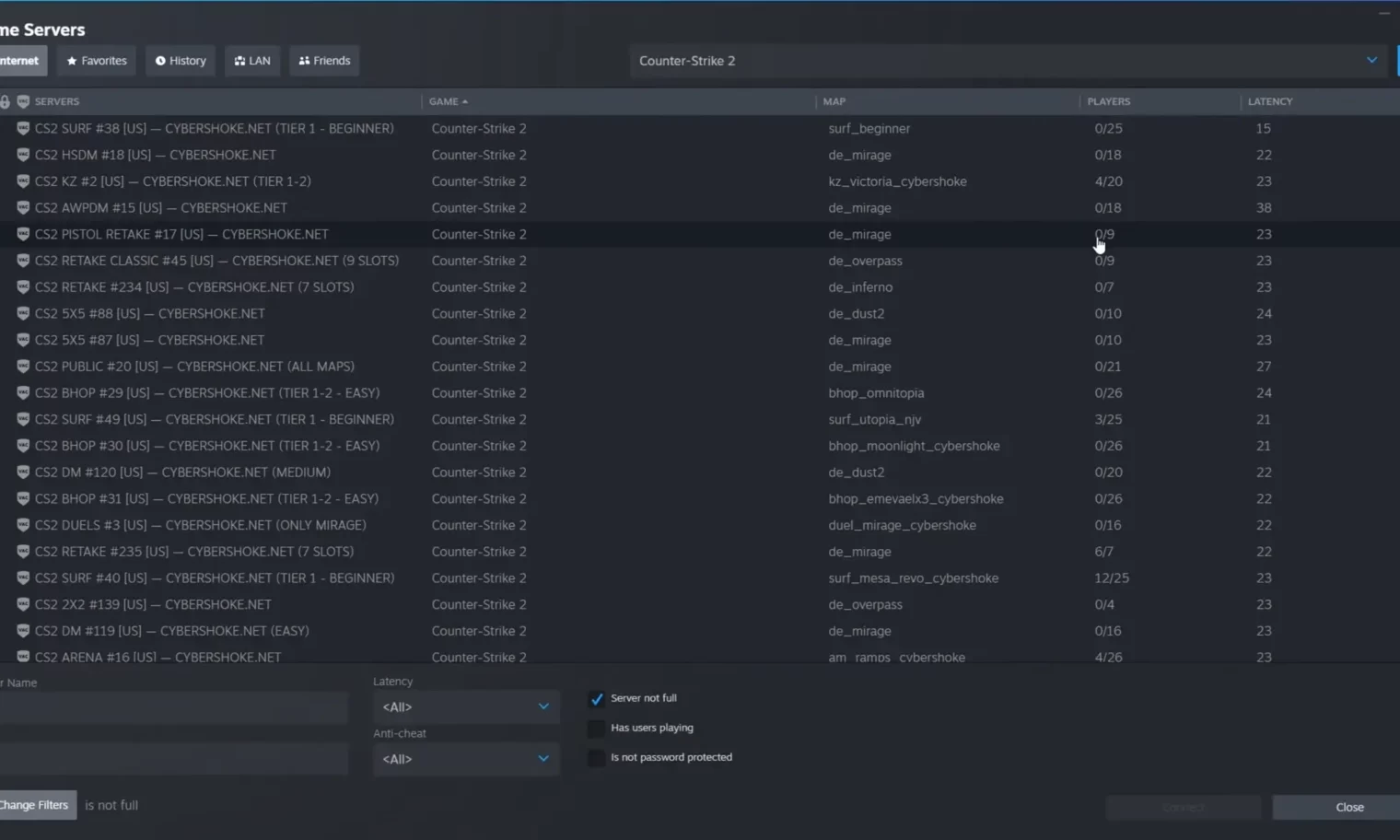This screenshot has width=1400, height=840.
Task: Click map bhop_omnitopia
Action: [x=876, y=392]
